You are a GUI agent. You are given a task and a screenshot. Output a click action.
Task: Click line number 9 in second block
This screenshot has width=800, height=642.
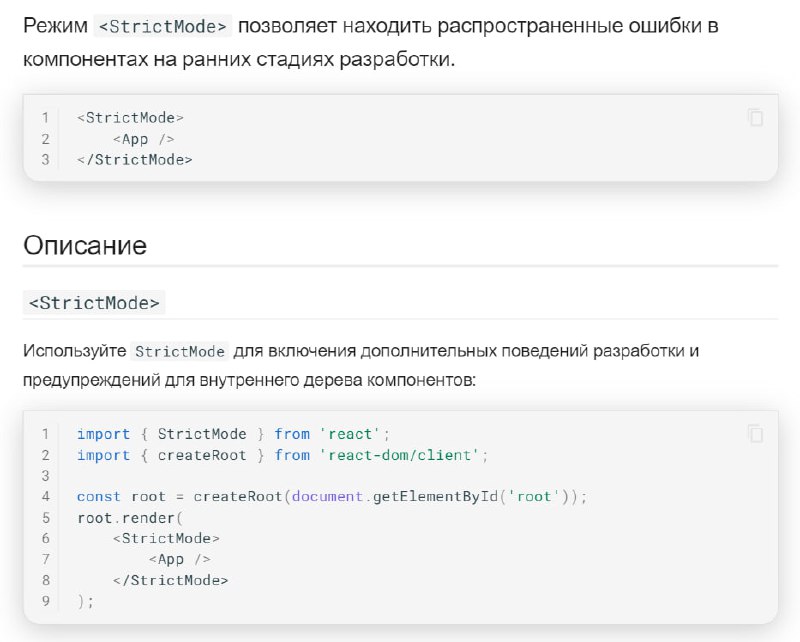tap(45, 601)
